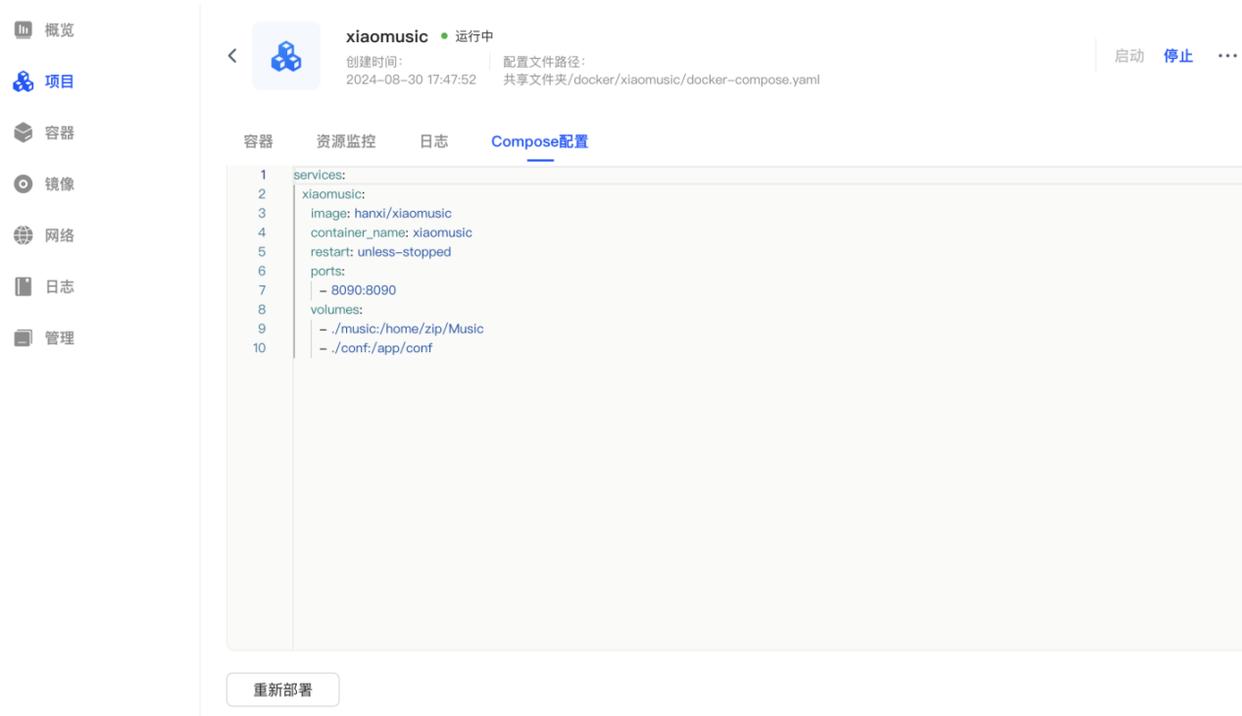Image resolution: width=1242 pixels, height=716 pixels.
Task: Open the three-dot more options menu
Action: (1227, 56)
